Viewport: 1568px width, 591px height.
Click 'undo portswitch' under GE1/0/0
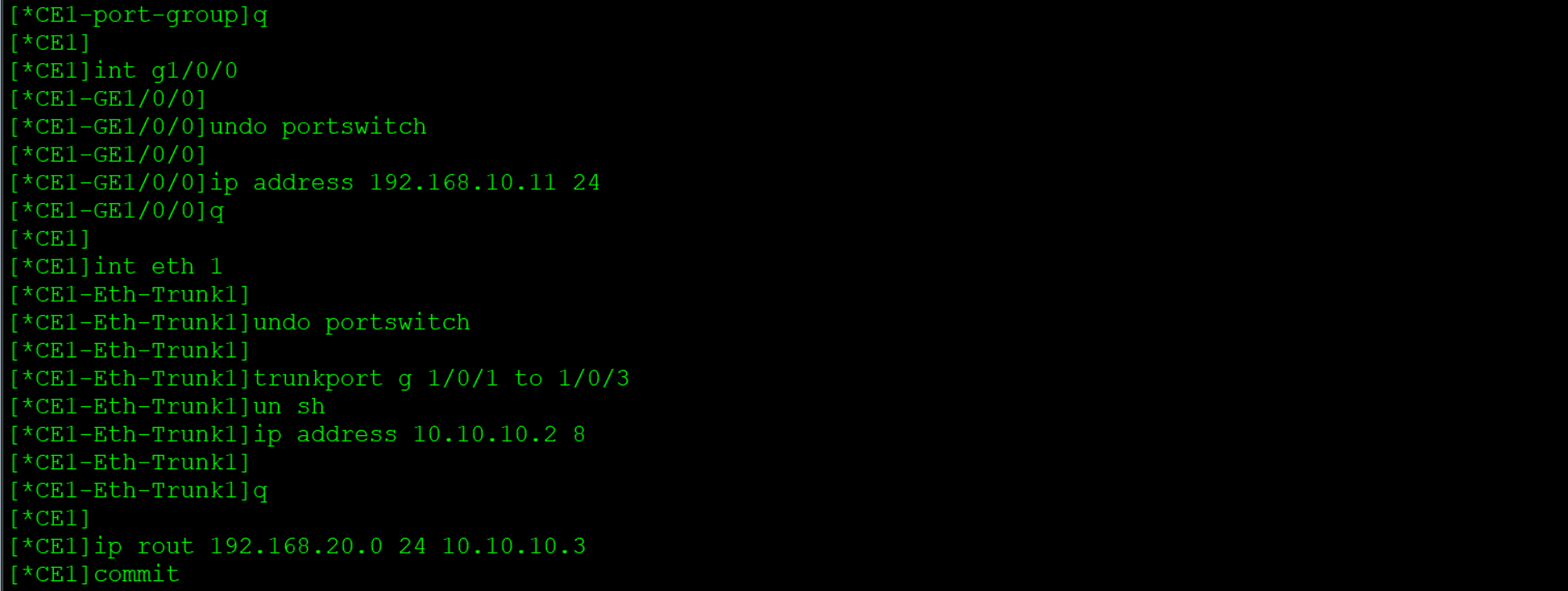coord(318,127)
